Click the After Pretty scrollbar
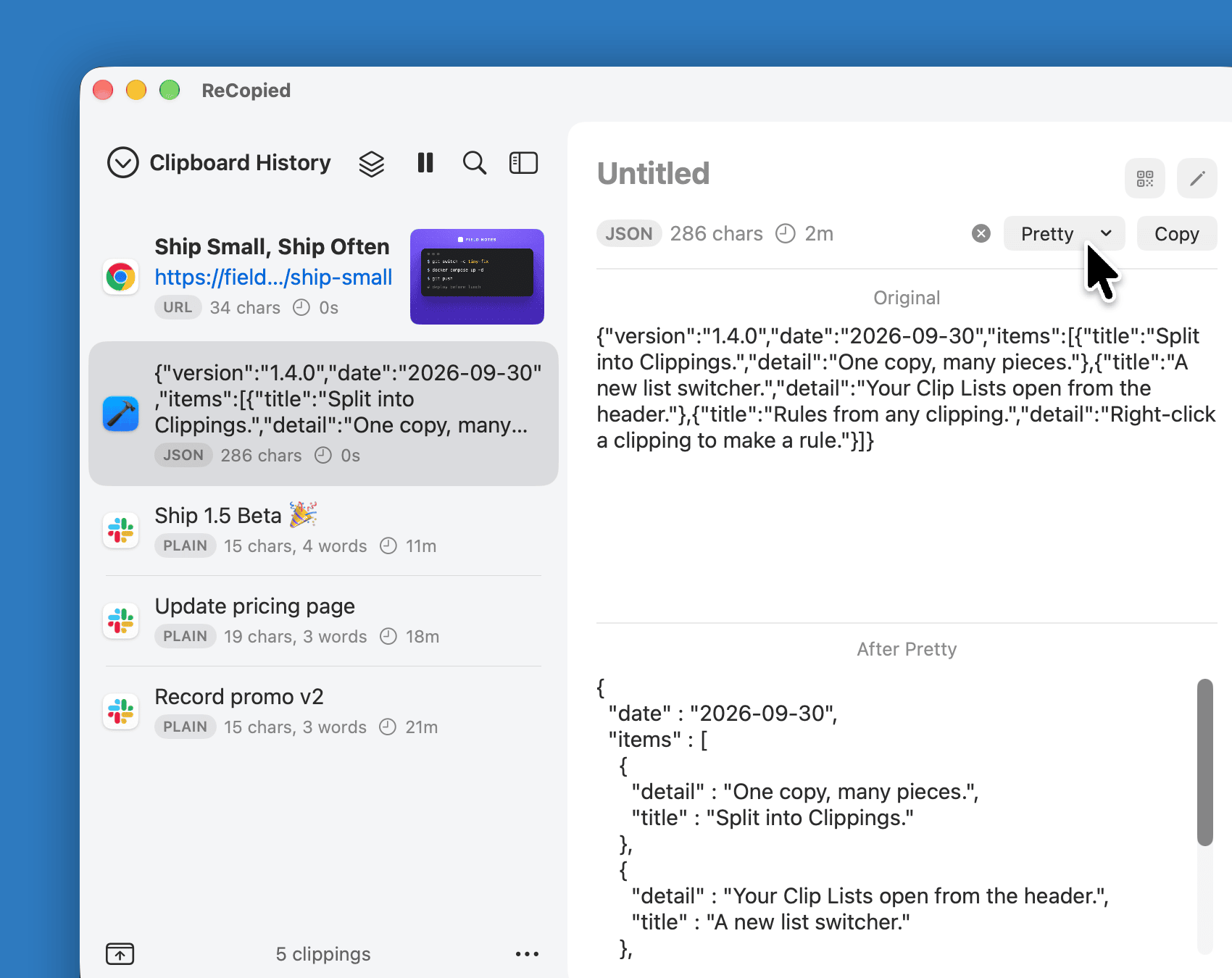Viewport: 1232px width, 978px height. pyautogui.click(x=1205, y=762)
